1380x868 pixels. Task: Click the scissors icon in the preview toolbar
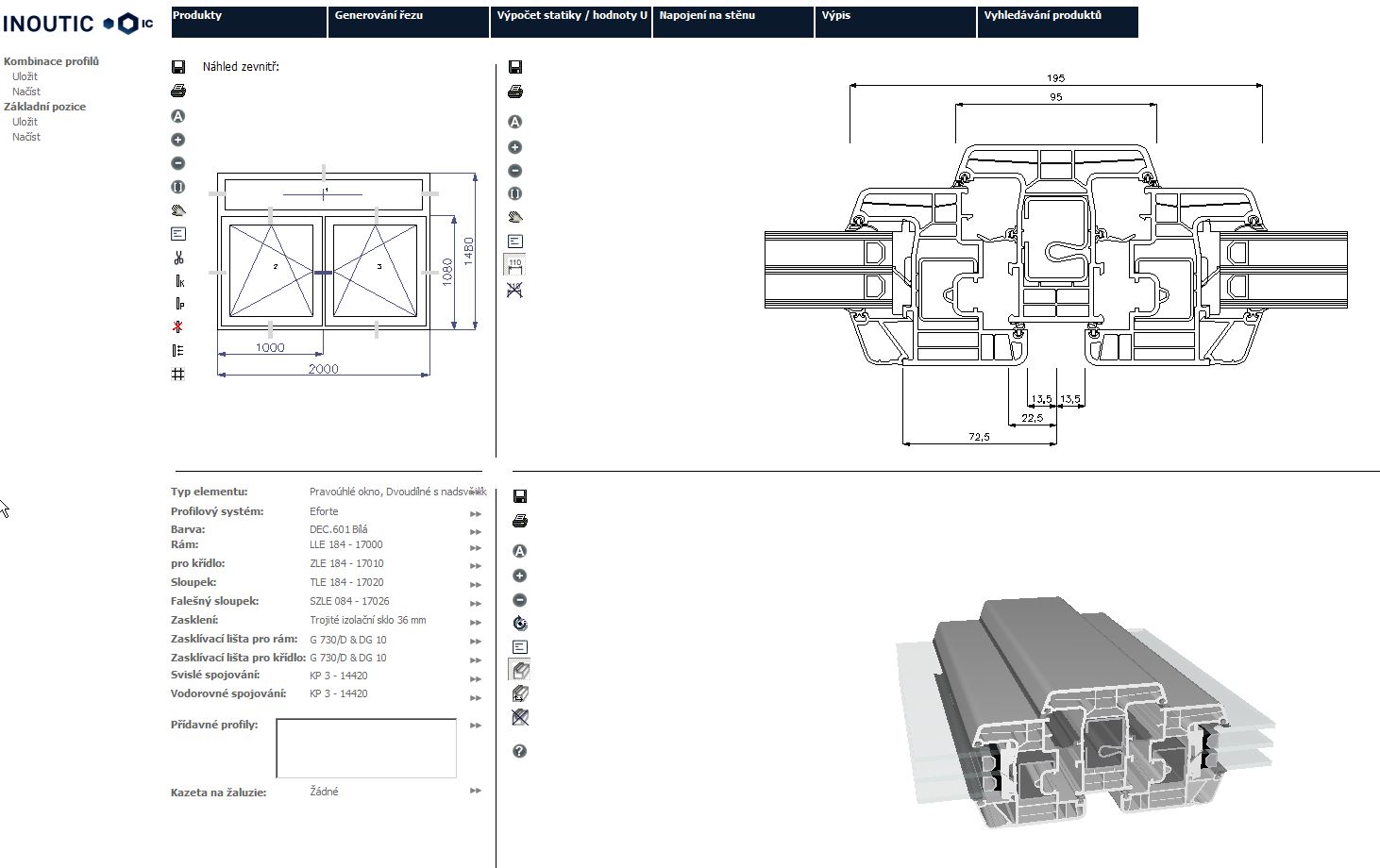coord(178,258)
